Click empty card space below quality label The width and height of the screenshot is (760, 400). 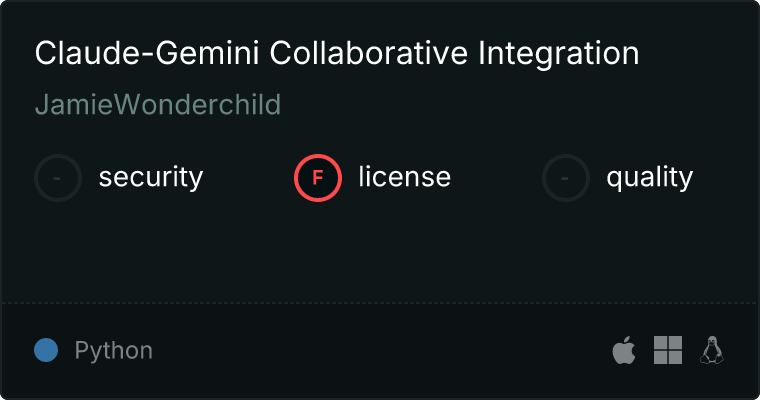point(650,250)
